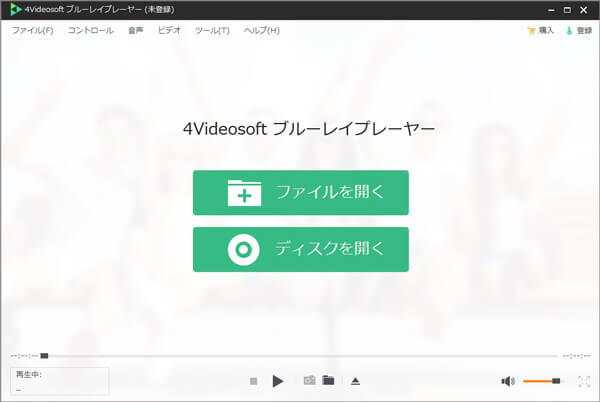Stop playback with the stop button
This screenshot has width=600, height=402.
click(253, 381)
